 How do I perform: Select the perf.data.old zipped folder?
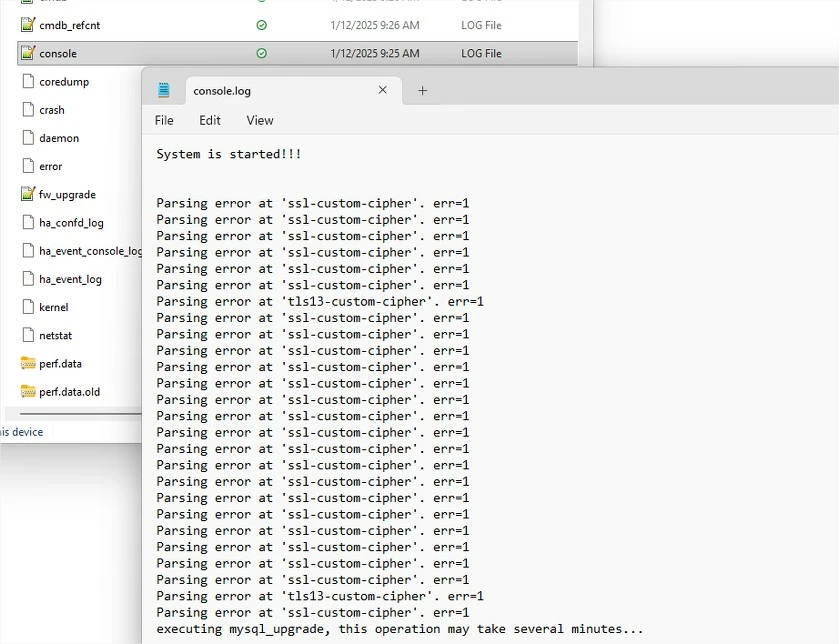point(69,392)
